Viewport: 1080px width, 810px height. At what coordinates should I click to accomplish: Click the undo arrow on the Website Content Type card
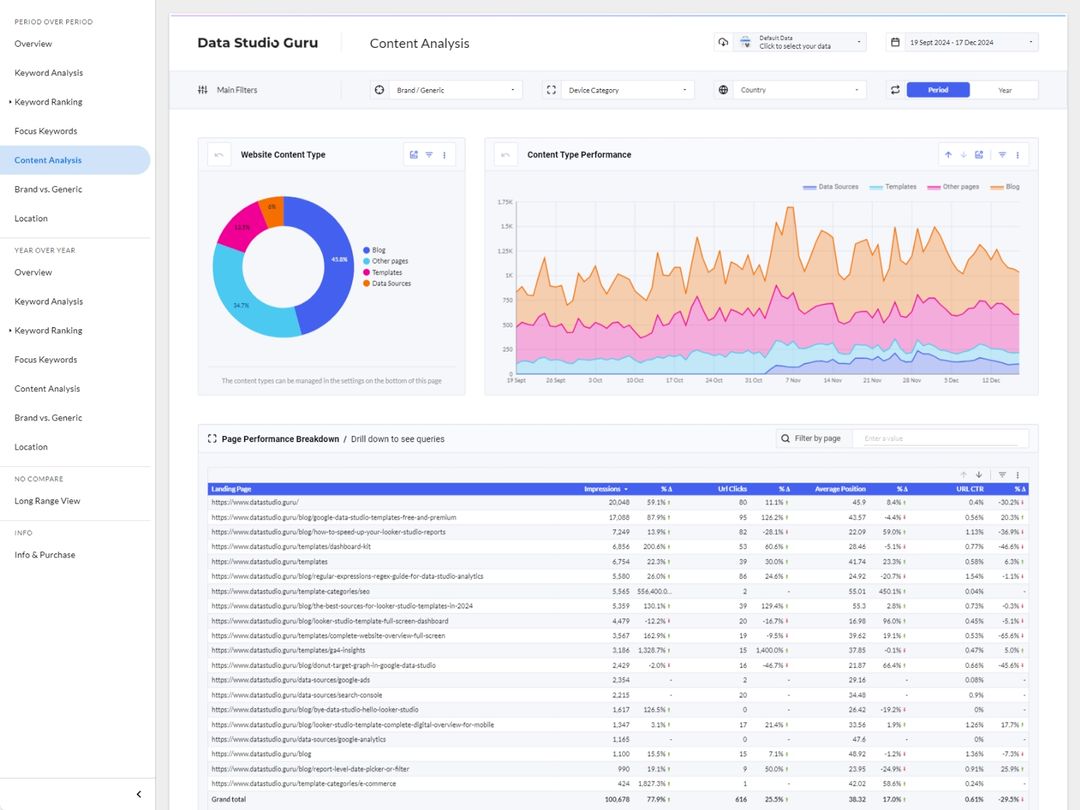coord(218,155)
